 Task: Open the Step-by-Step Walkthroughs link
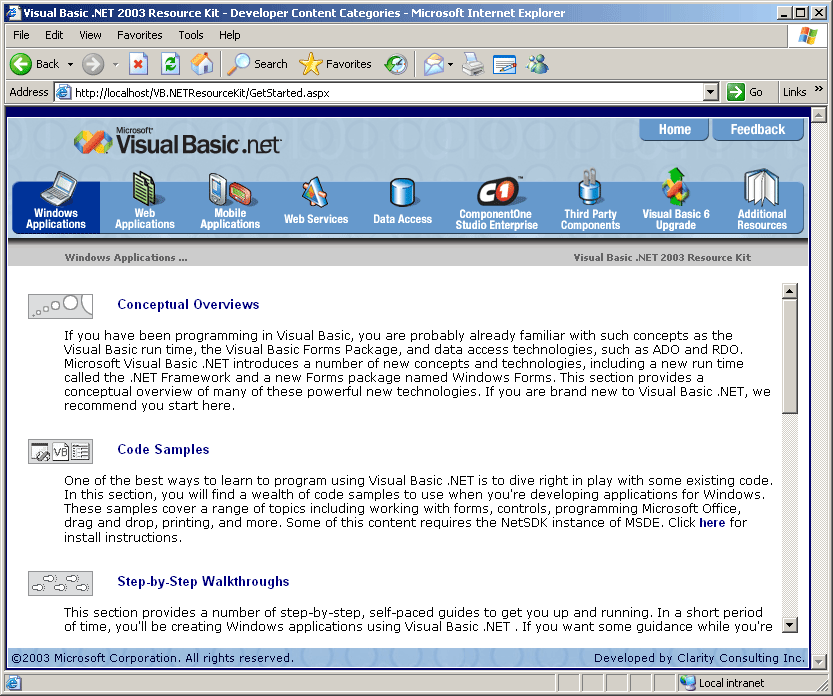click(203, 582)
